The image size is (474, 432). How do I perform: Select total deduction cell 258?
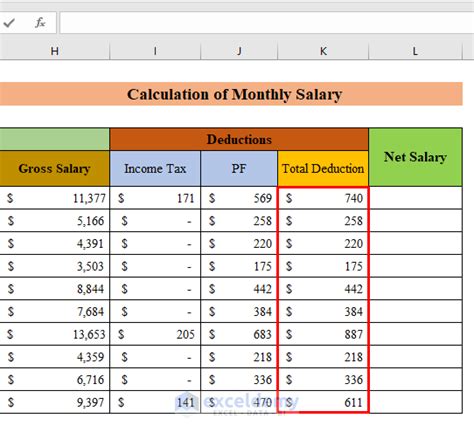323,221
